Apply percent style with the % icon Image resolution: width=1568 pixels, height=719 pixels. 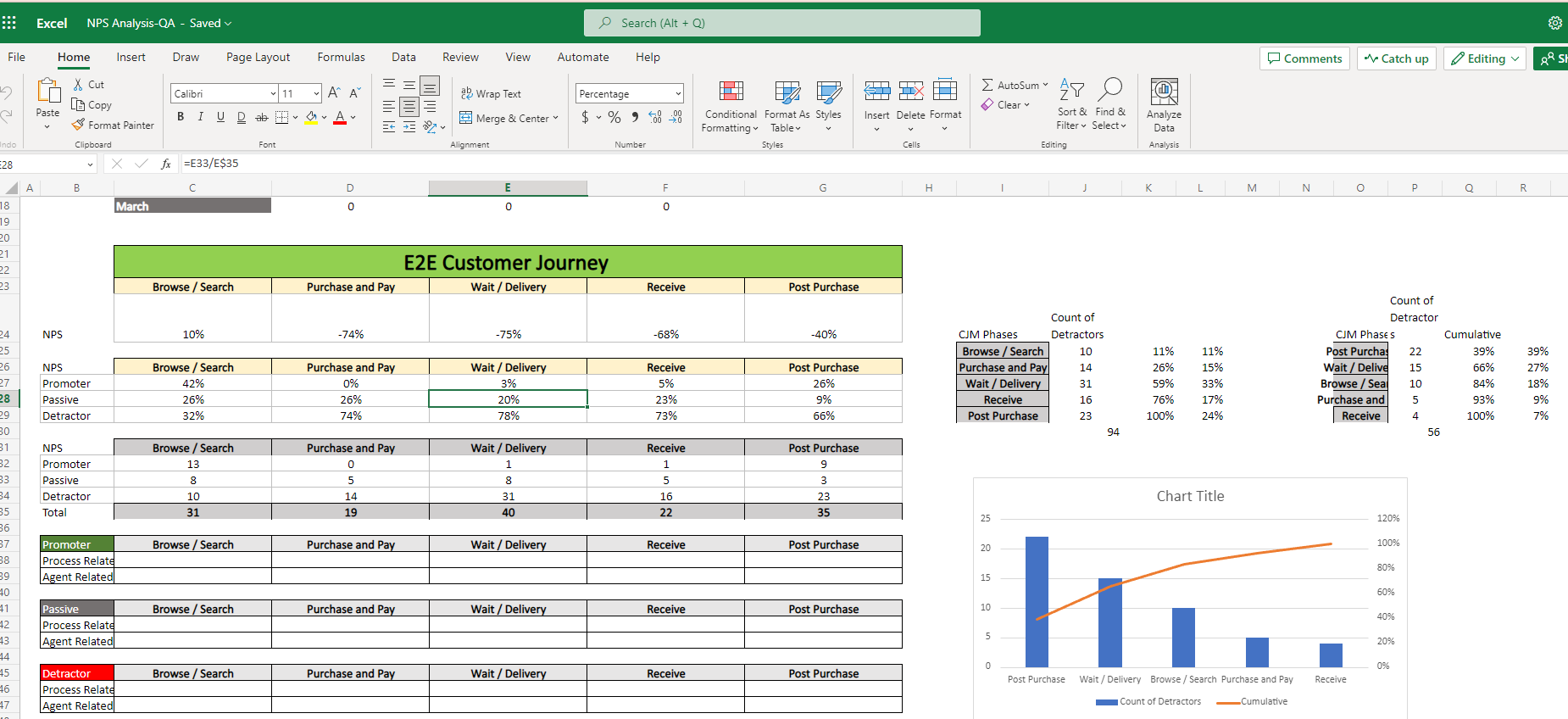point(614,118)
